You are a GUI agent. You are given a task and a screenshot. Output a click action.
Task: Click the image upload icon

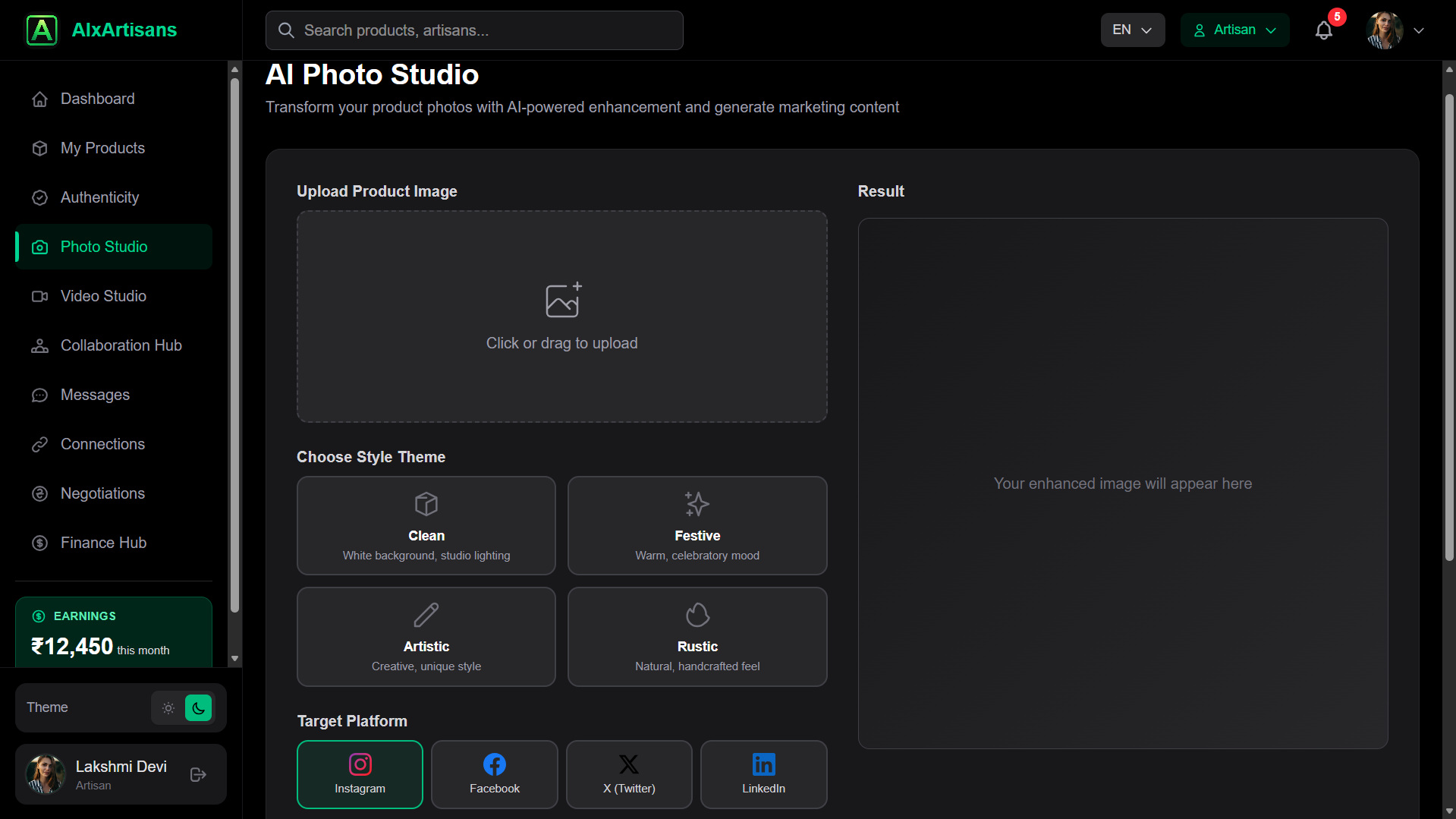[563, 300]
